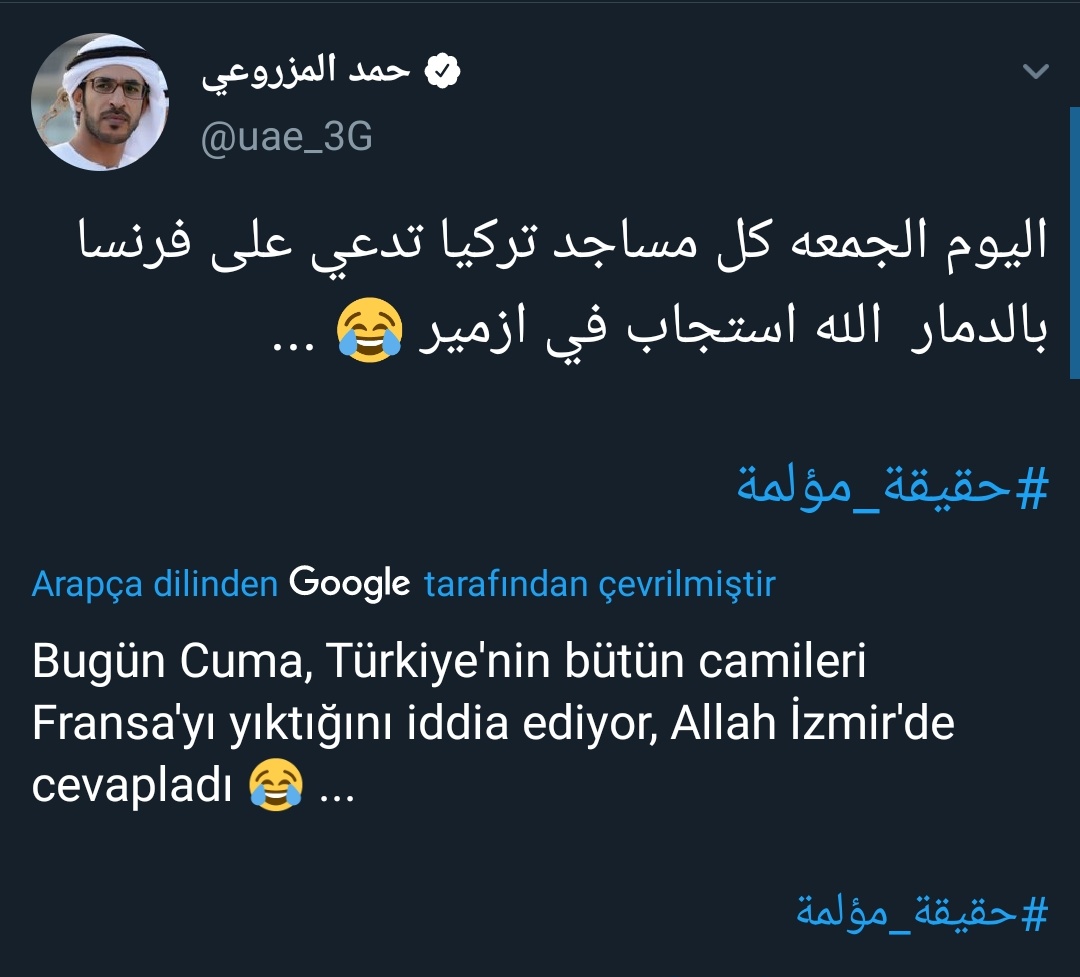Viewport: 1080px width, 977px height.
Task: Click the 'Arapça dilinden' translation label
Action: (154, 584)
